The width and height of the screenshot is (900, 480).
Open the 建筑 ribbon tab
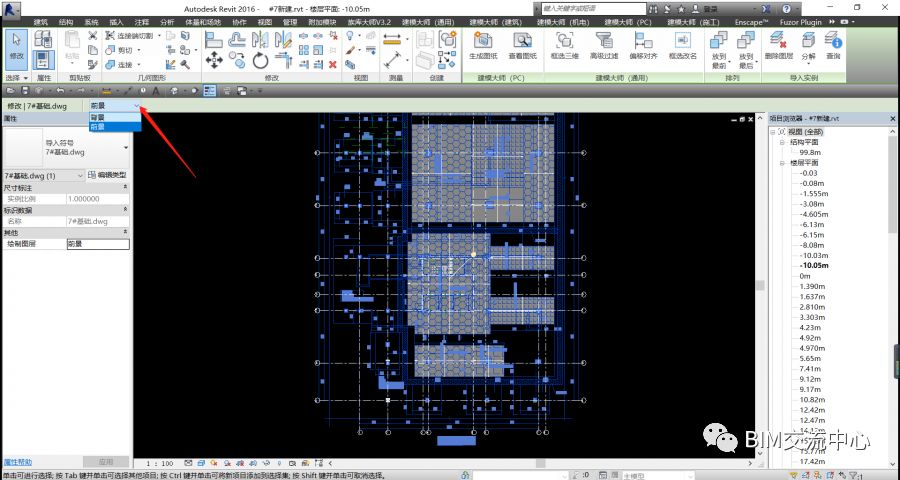coord(41,22)
